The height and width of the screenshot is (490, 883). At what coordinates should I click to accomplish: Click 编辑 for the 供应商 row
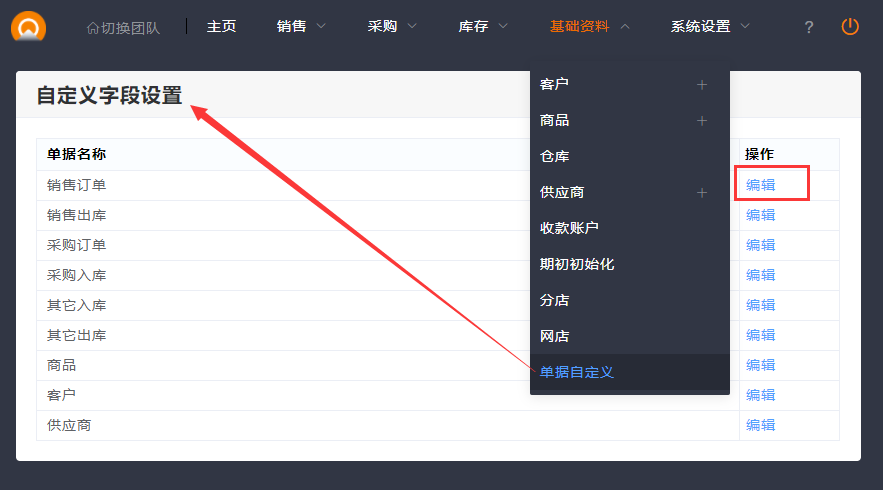(760, 425)
